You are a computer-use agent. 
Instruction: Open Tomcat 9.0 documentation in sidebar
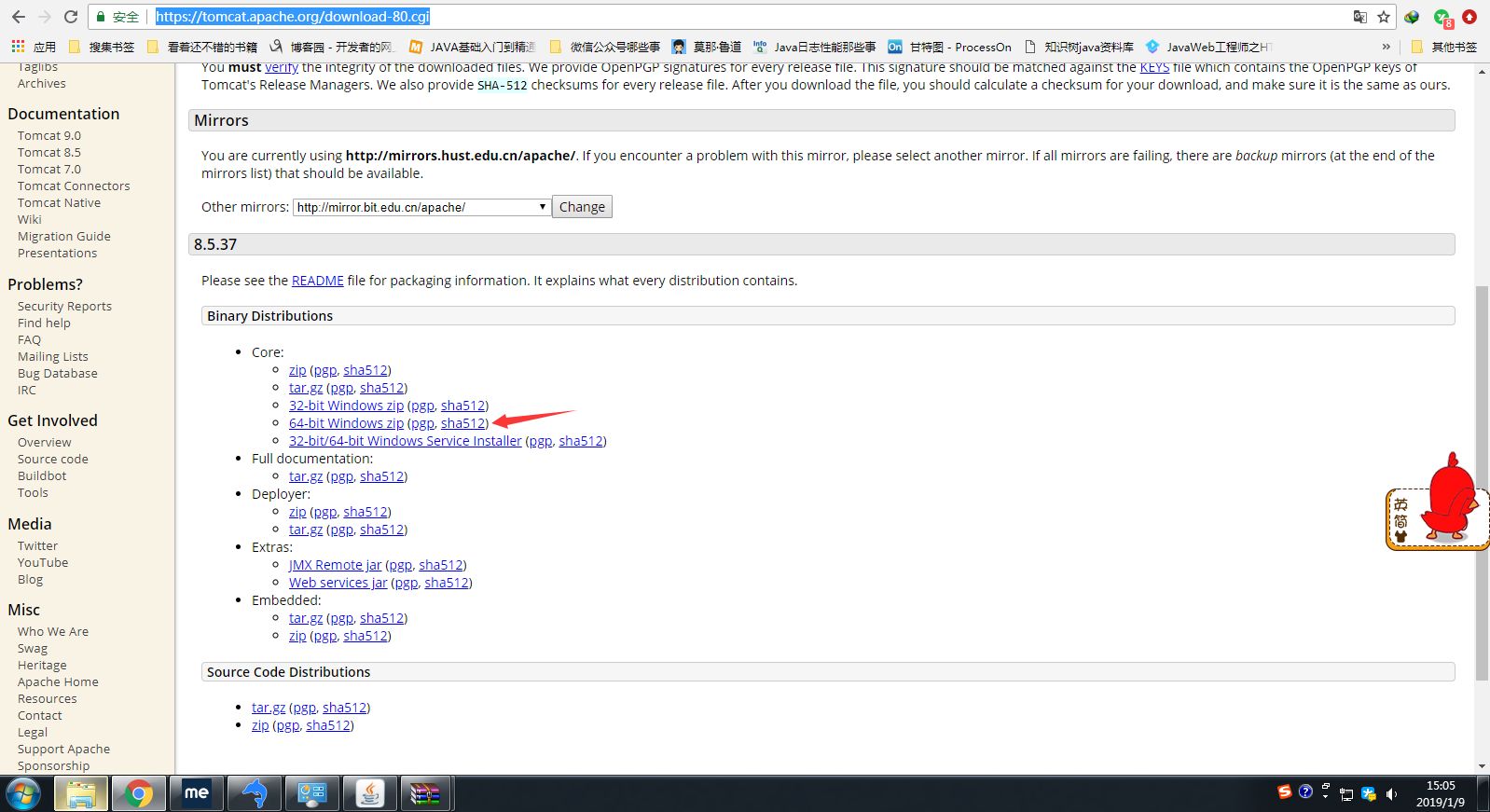[x=49, y=136]
